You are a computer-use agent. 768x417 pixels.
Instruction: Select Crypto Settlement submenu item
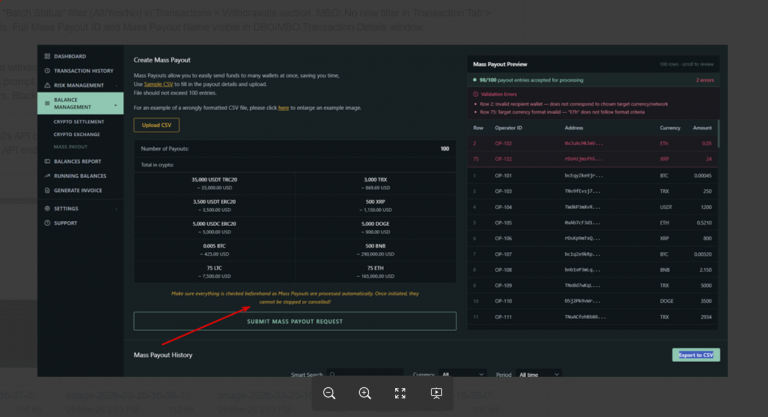pos(79,122)
